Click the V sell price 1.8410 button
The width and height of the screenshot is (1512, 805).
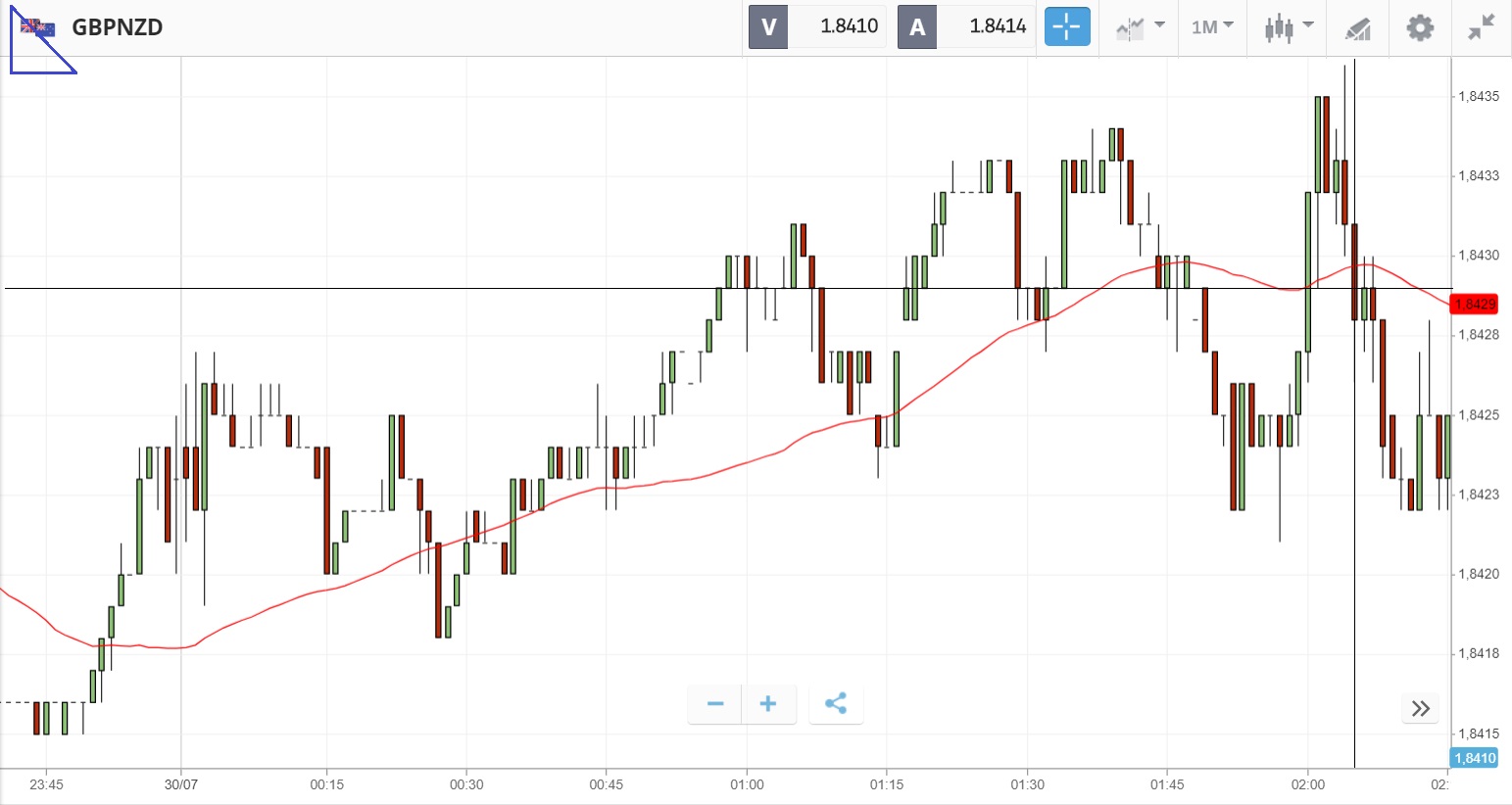817,26
